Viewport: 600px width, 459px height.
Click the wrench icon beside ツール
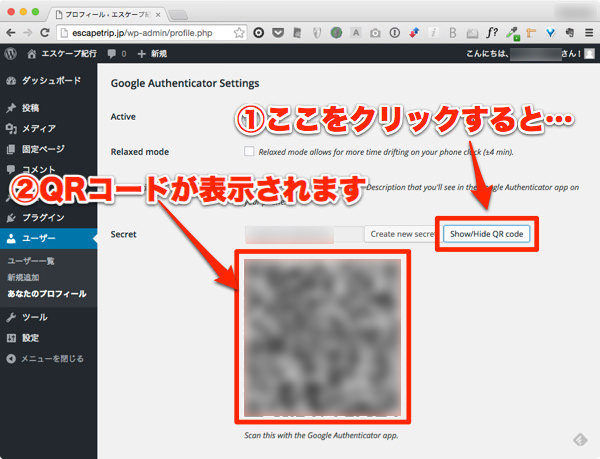point(11,317)
